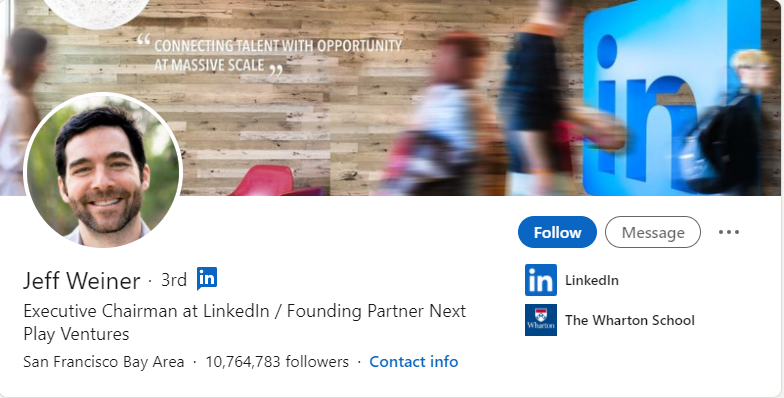Screen dimensions: 784x398
Task: Click the San Francisco Bay Area location
Action: (104, 362)
